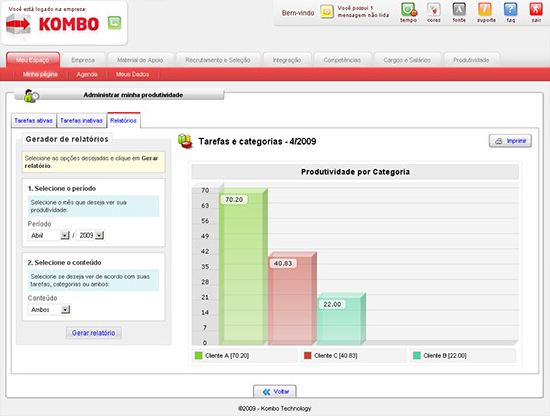Open the unread message envelope icon
The height and width of the screenshot is (416, 550).
click(x=327, y=12)
